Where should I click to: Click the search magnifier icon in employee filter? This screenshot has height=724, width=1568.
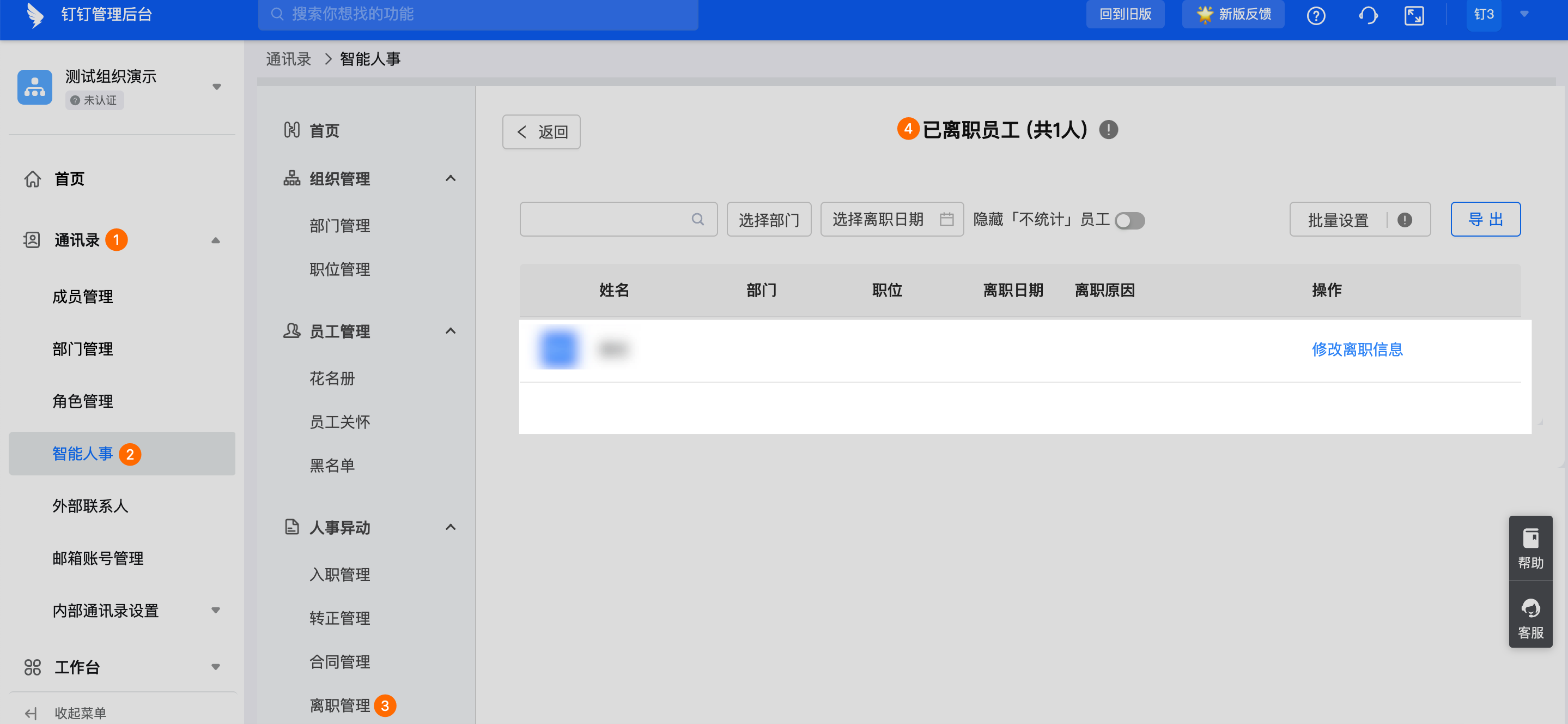pyautogui.click(x=697, y=219)
